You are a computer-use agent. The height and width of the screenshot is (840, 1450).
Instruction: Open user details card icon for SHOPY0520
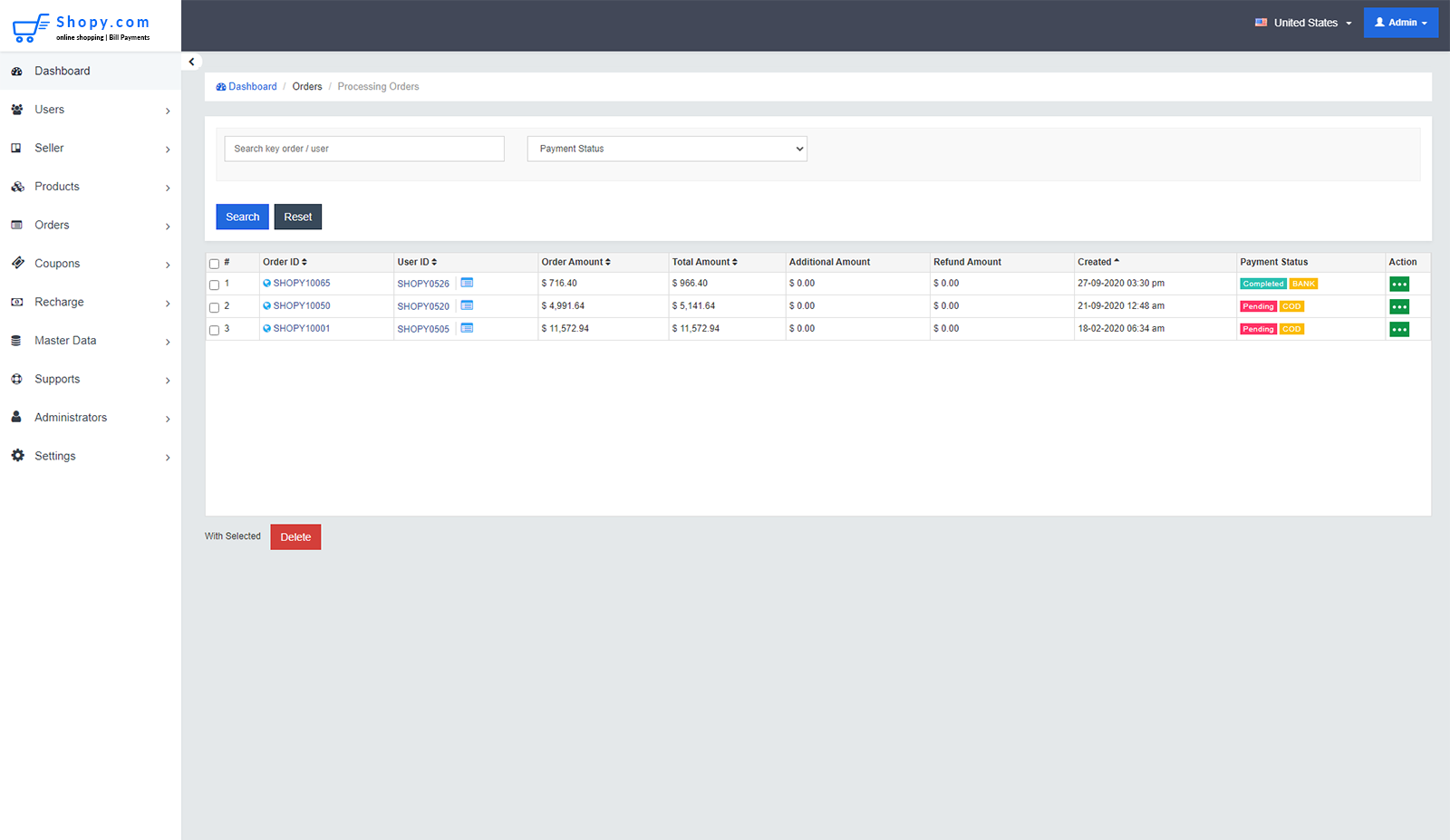tap(467, 305)
